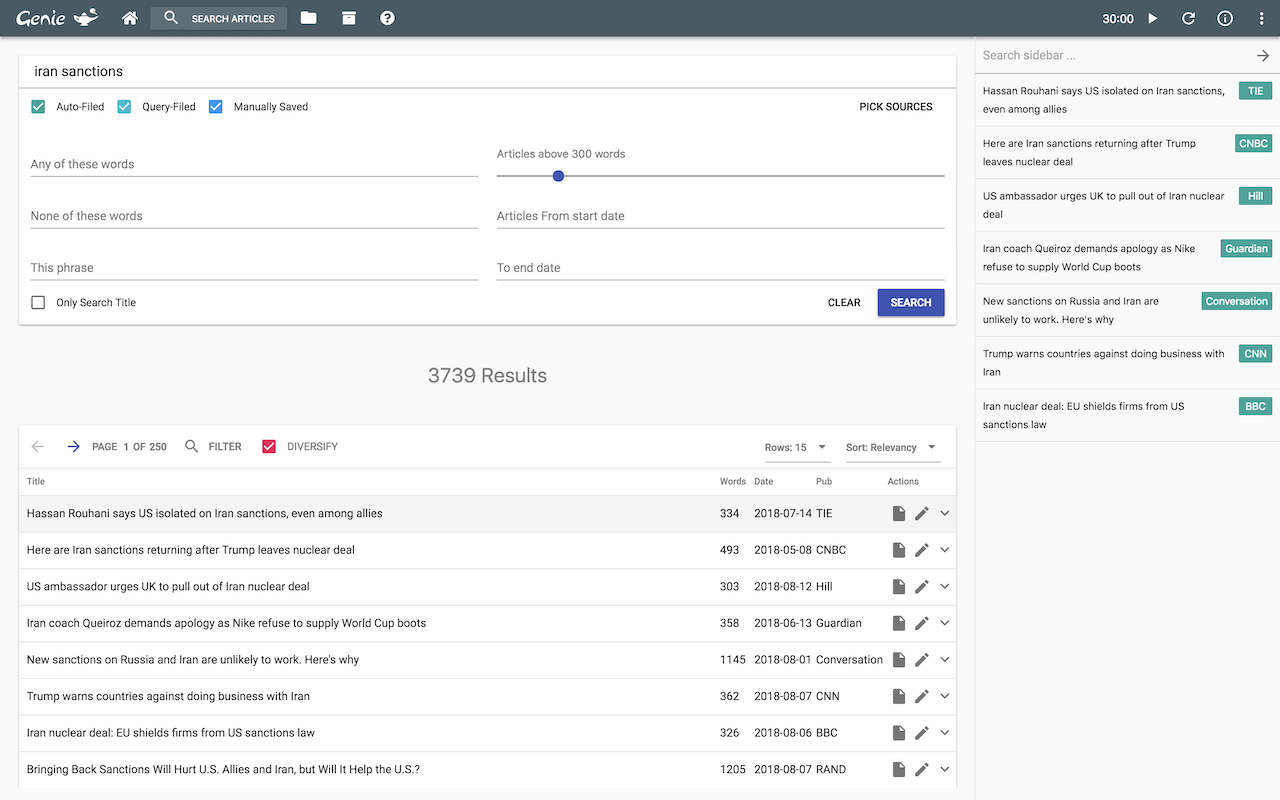Expand the Hill article row chevron
This screenshot has width=1280, height=800.
pos(945,587)
